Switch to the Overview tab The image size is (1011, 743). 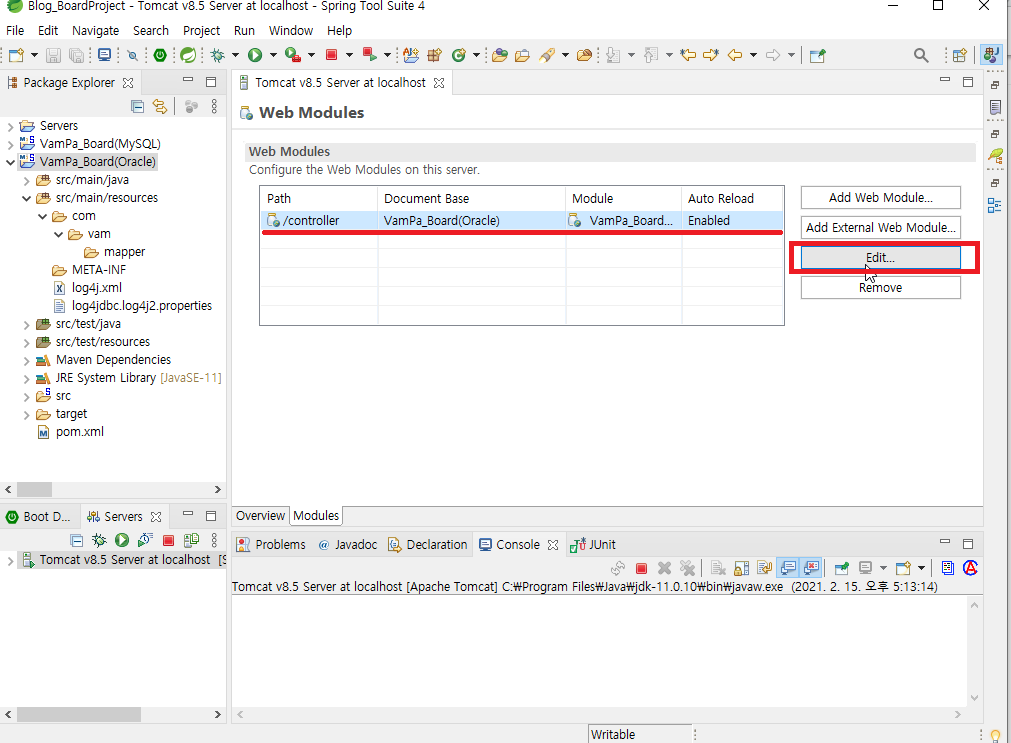point(260,515)
